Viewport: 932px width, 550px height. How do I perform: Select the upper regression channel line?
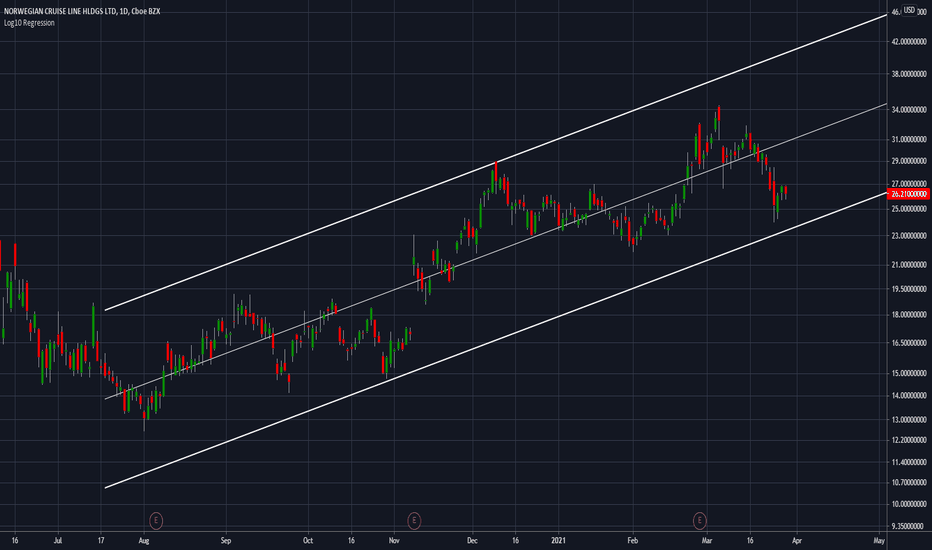click(x=495, y=162)
